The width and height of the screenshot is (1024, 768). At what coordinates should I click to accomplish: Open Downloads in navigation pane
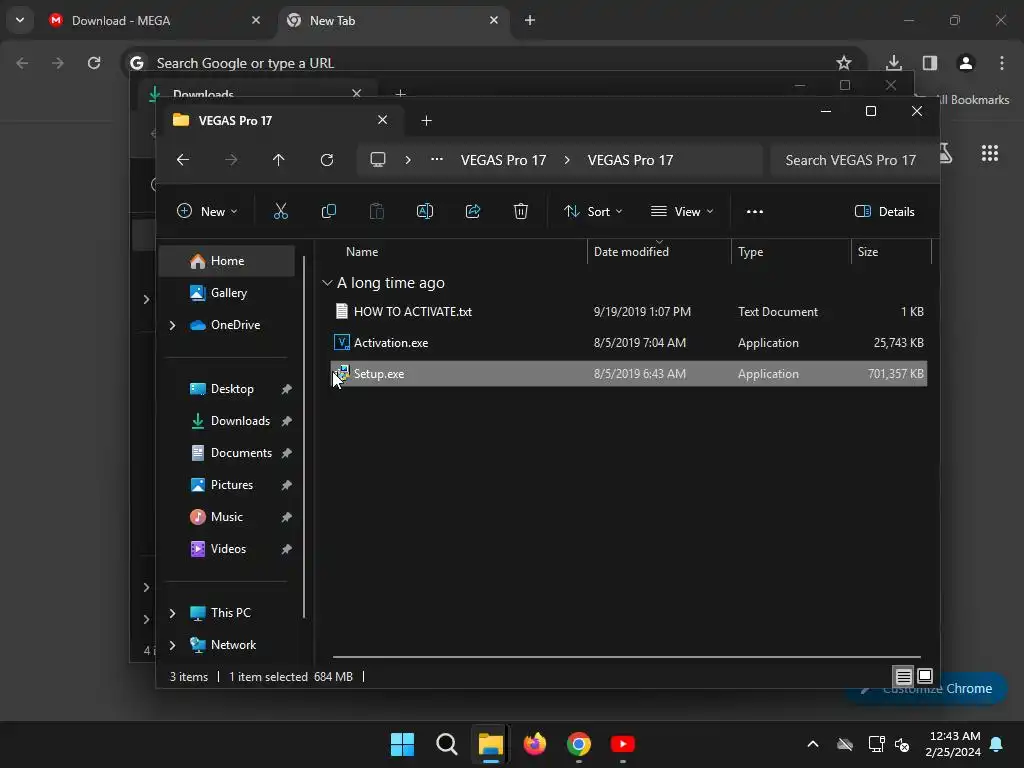click(227, 421)
